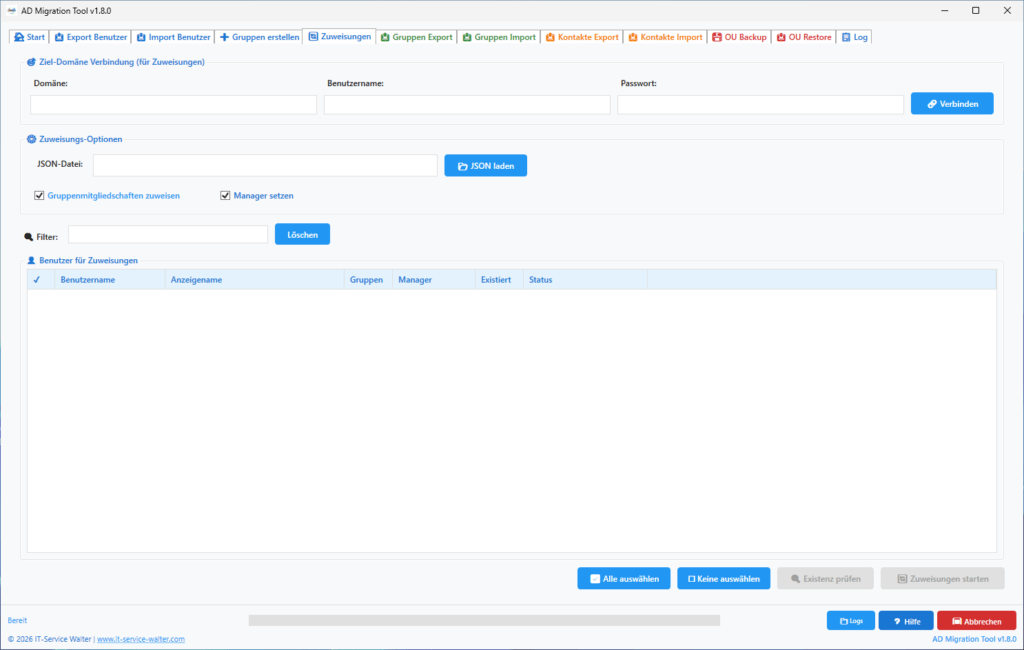The height and width of the screenshot is (650, 1024).
Task: Open the Gruppen Export tab
Action: (x=417, y=37)
